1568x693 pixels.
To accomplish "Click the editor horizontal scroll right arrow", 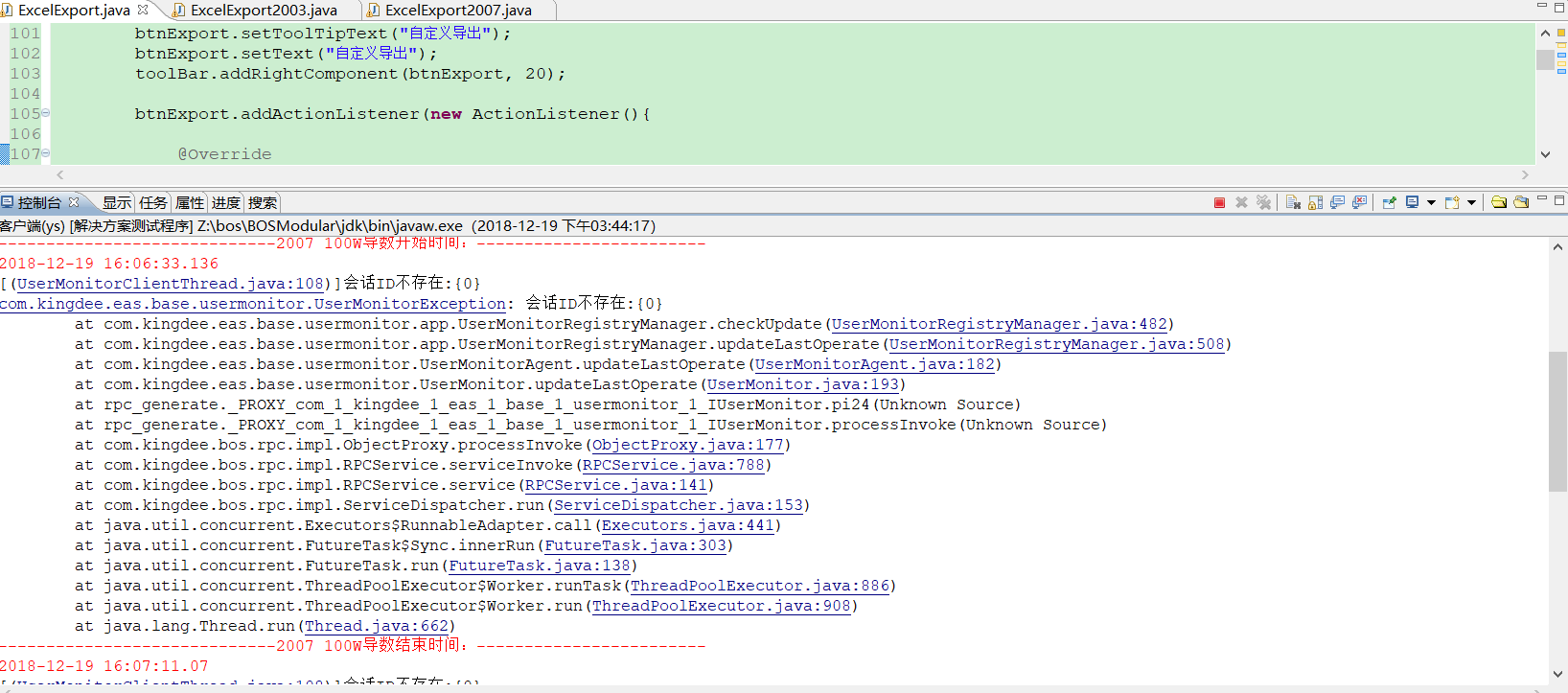I will tap(1525, 174).
